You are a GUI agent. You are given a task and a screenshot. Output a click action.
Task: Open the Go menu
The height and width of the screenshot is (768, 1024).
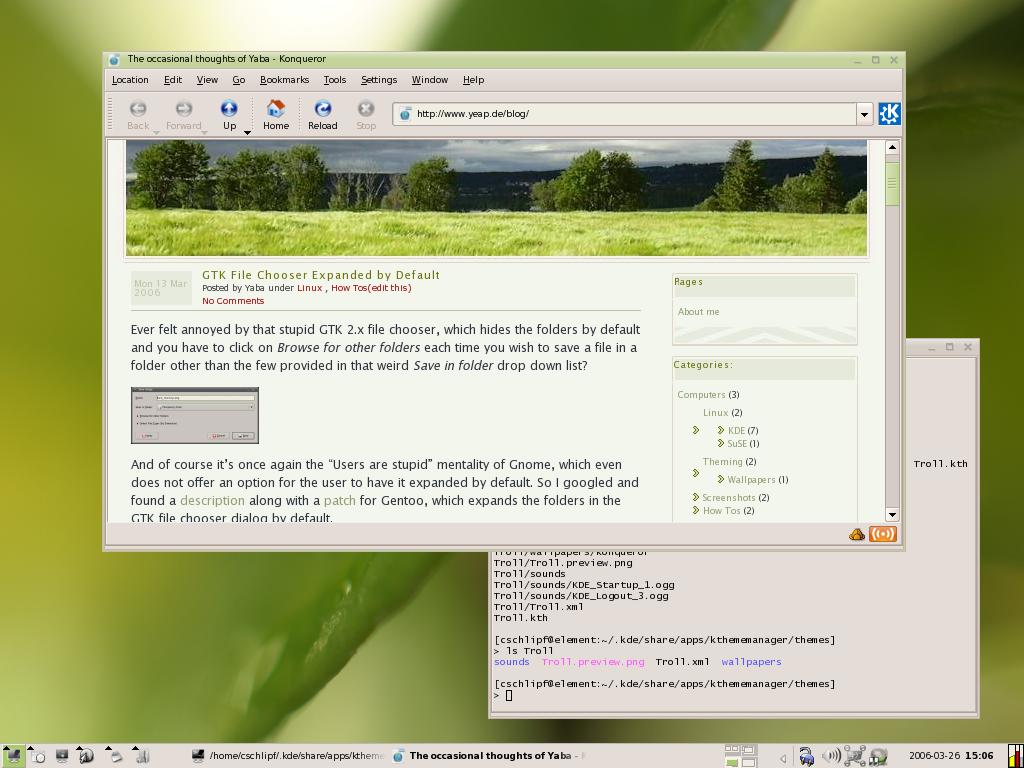(x=238, y=80)
